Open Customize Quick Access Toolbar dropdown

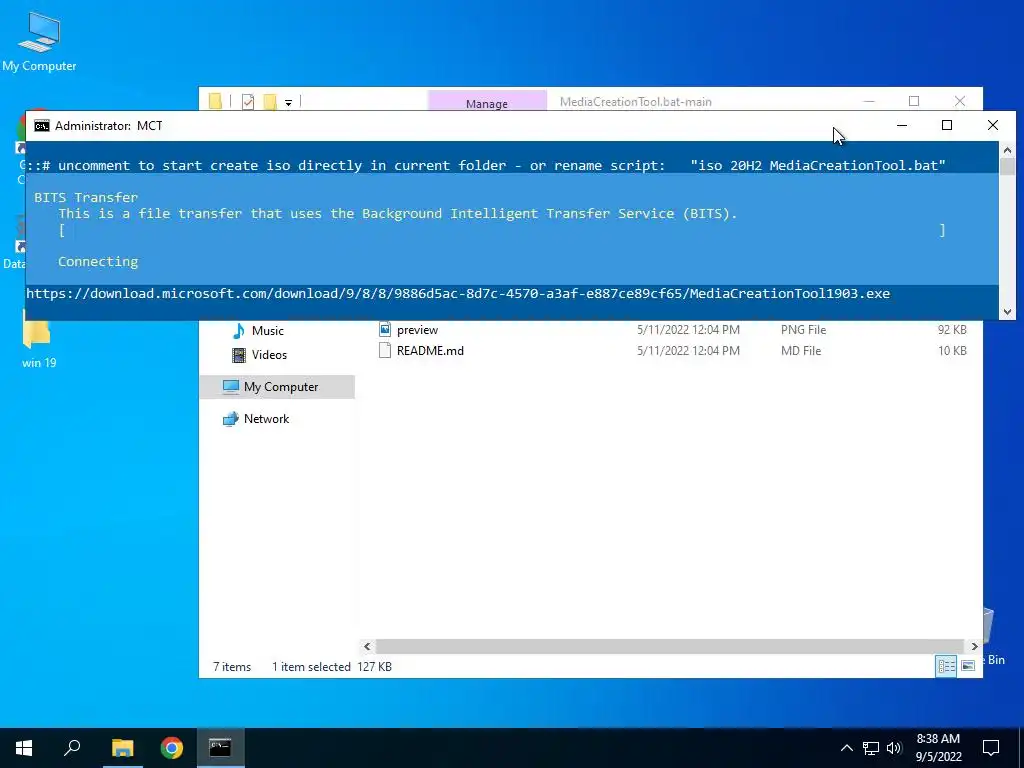(288, 103)
